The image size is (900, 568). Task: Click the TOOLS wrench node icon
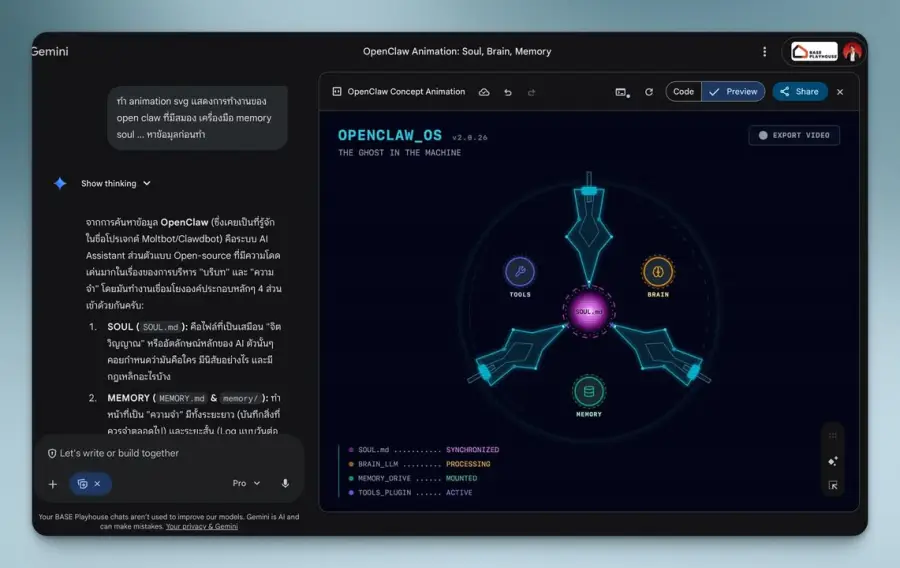[520, 271]
